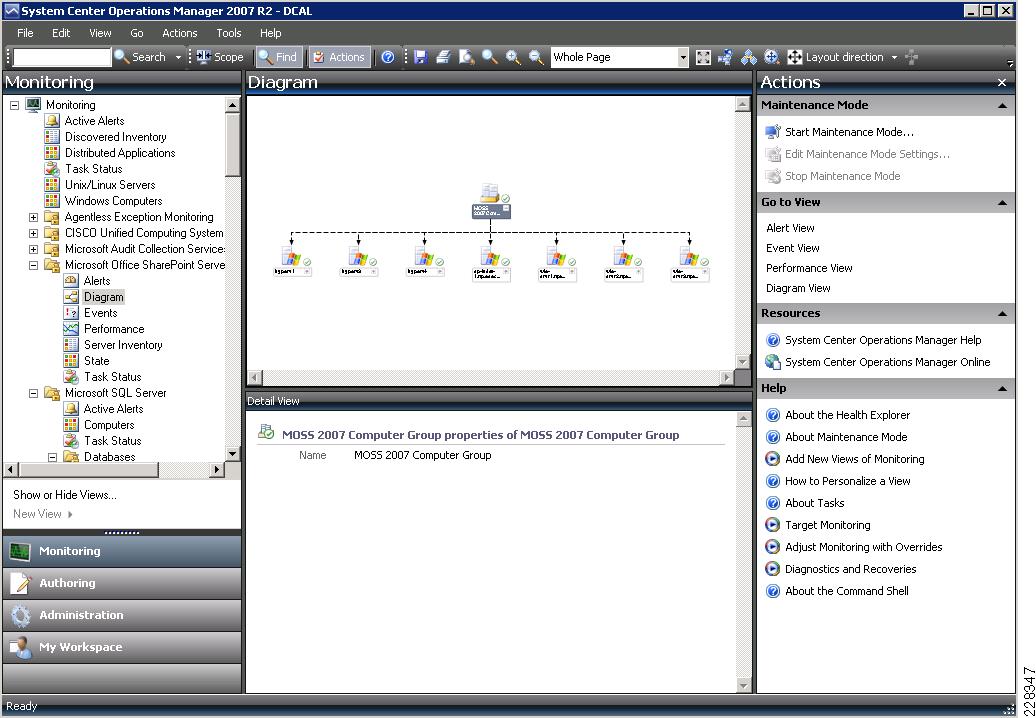Viewport: 1036px width, 718px height.
Task: Click the diagram pane horizontal scrollbar
Action: click(x=492, y=378)
